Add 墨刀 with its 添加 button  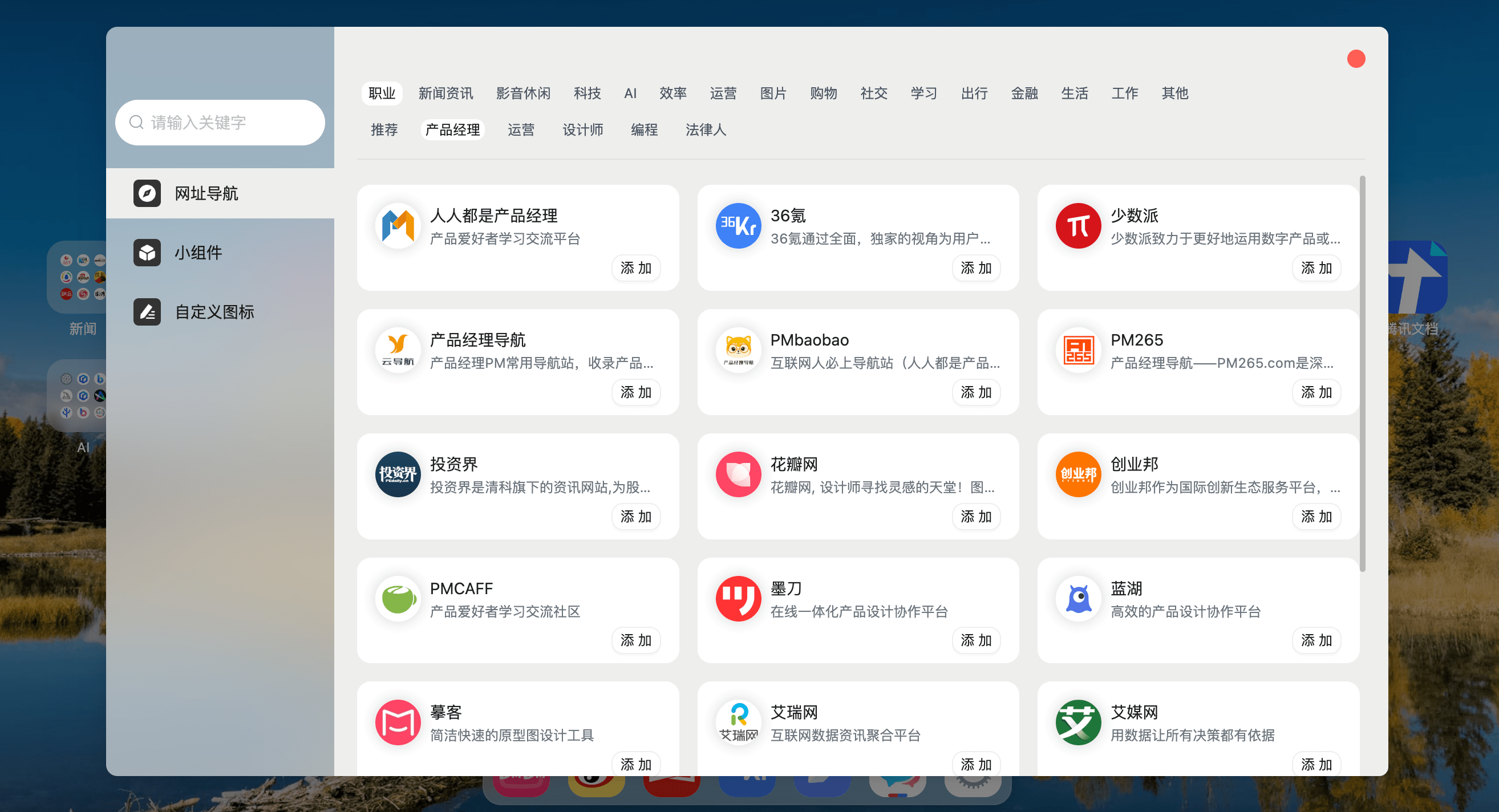[976, 640]
